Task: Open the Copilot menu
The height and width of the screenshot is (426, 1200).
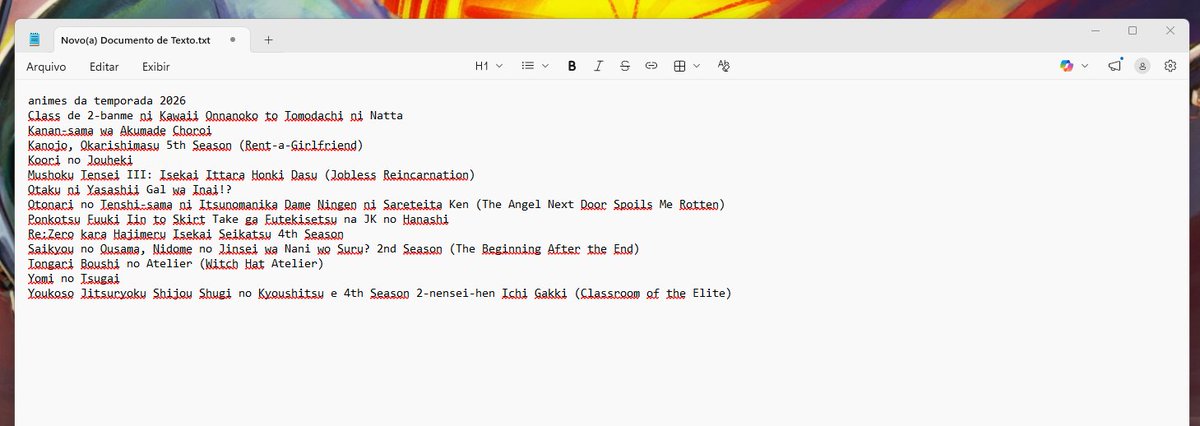Action: [x=1067, y=66]
